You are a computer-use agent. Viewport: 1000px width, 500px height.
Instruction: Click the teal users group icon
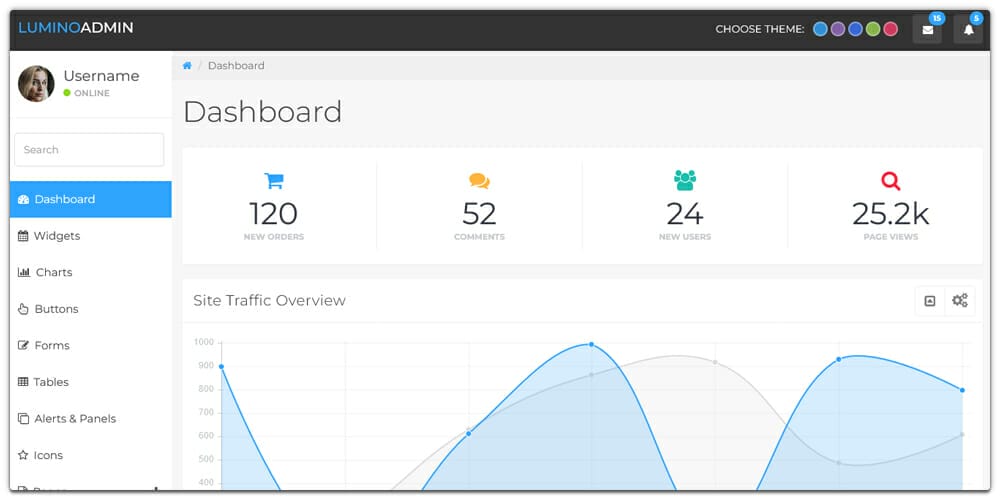685,180
